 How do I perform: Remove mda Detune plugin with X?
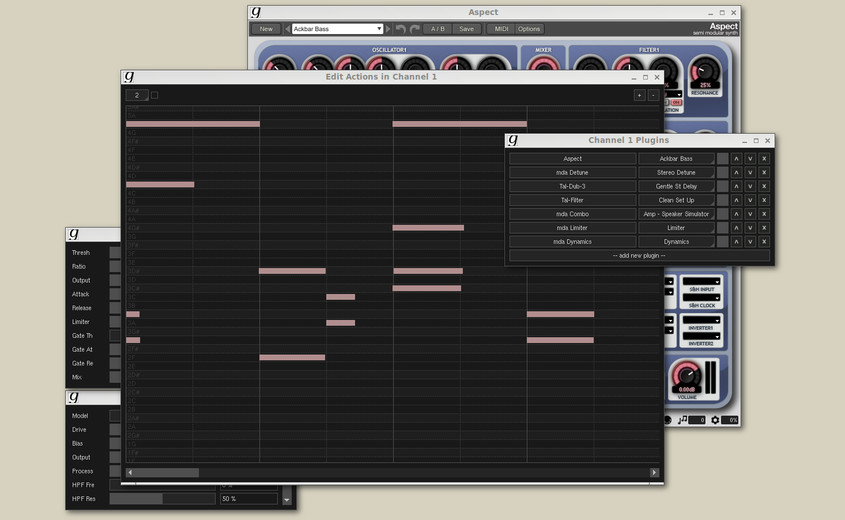(764, 172)
